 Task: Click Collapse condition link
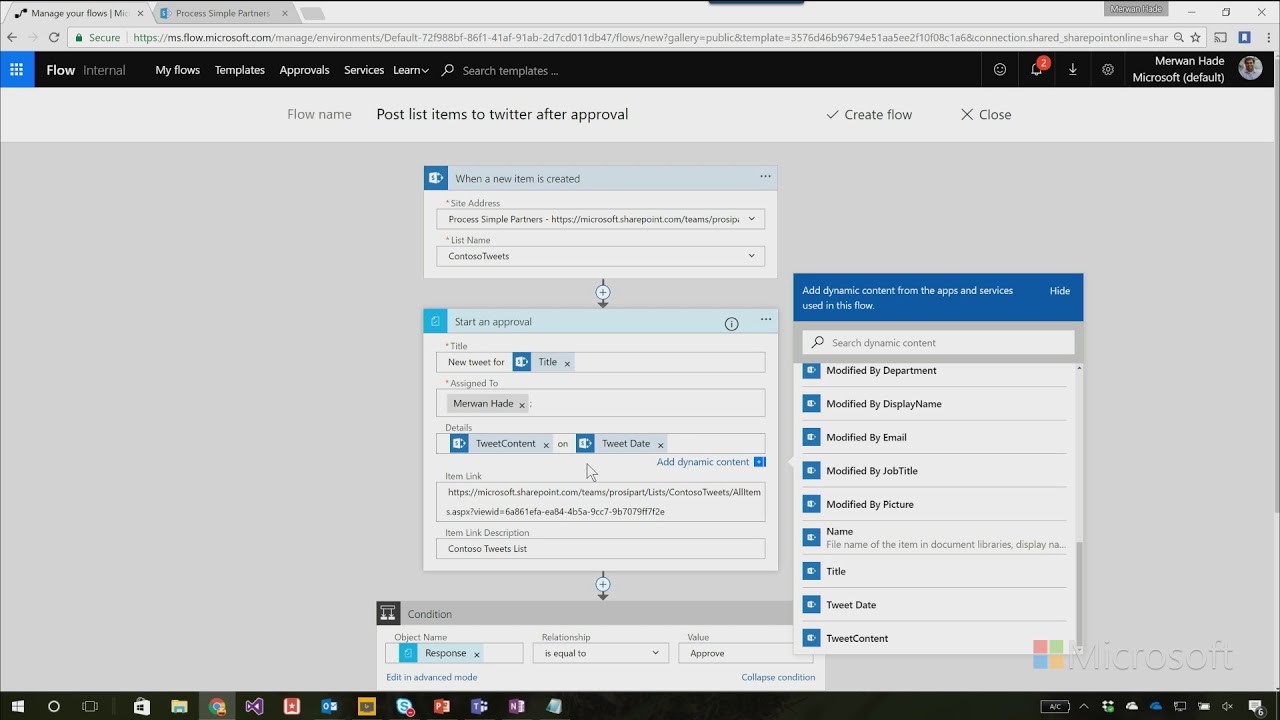(x=778, y=677)
